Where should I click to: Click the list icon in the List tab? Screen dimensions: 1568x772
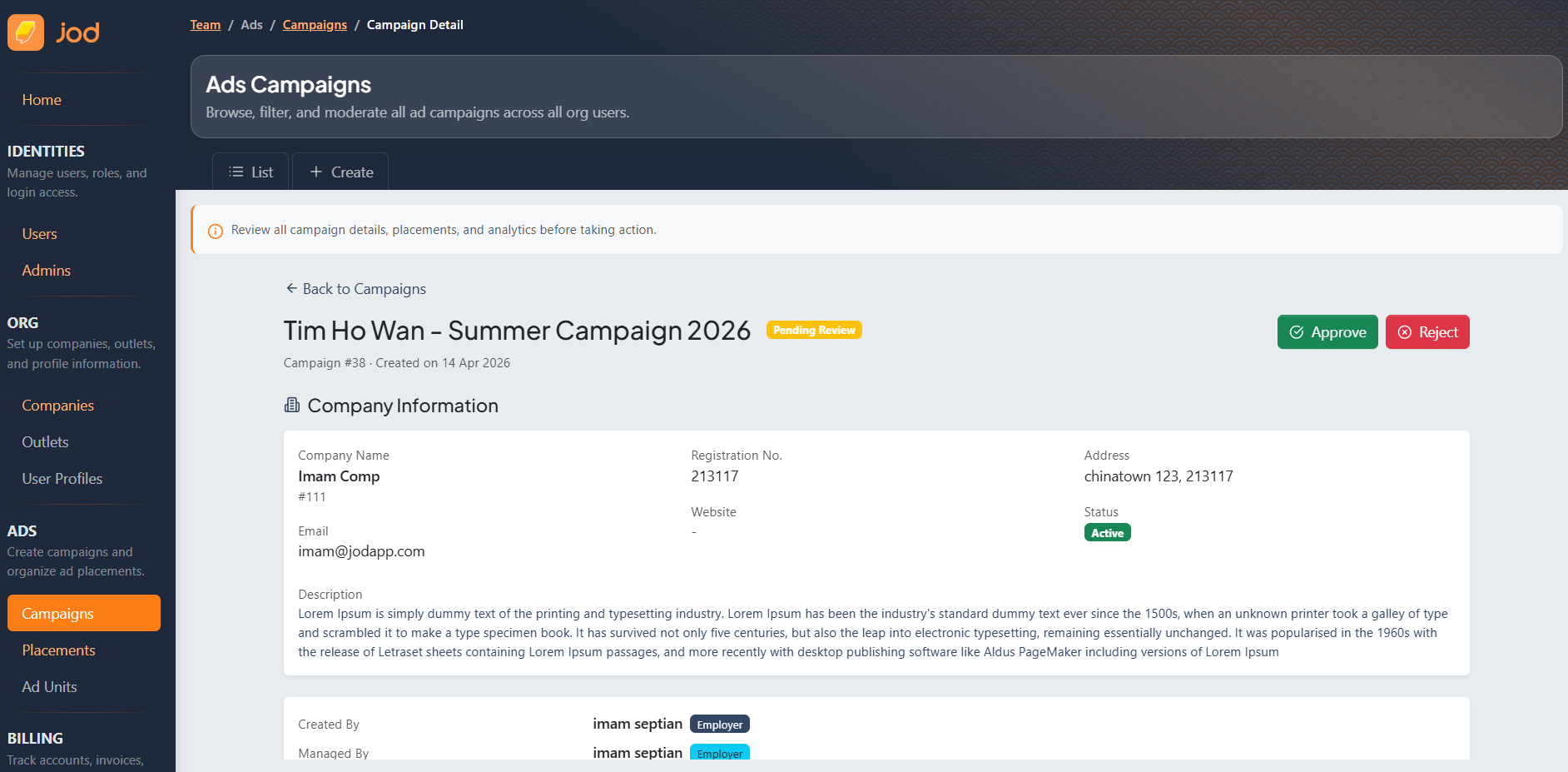[x=236, y=172]
